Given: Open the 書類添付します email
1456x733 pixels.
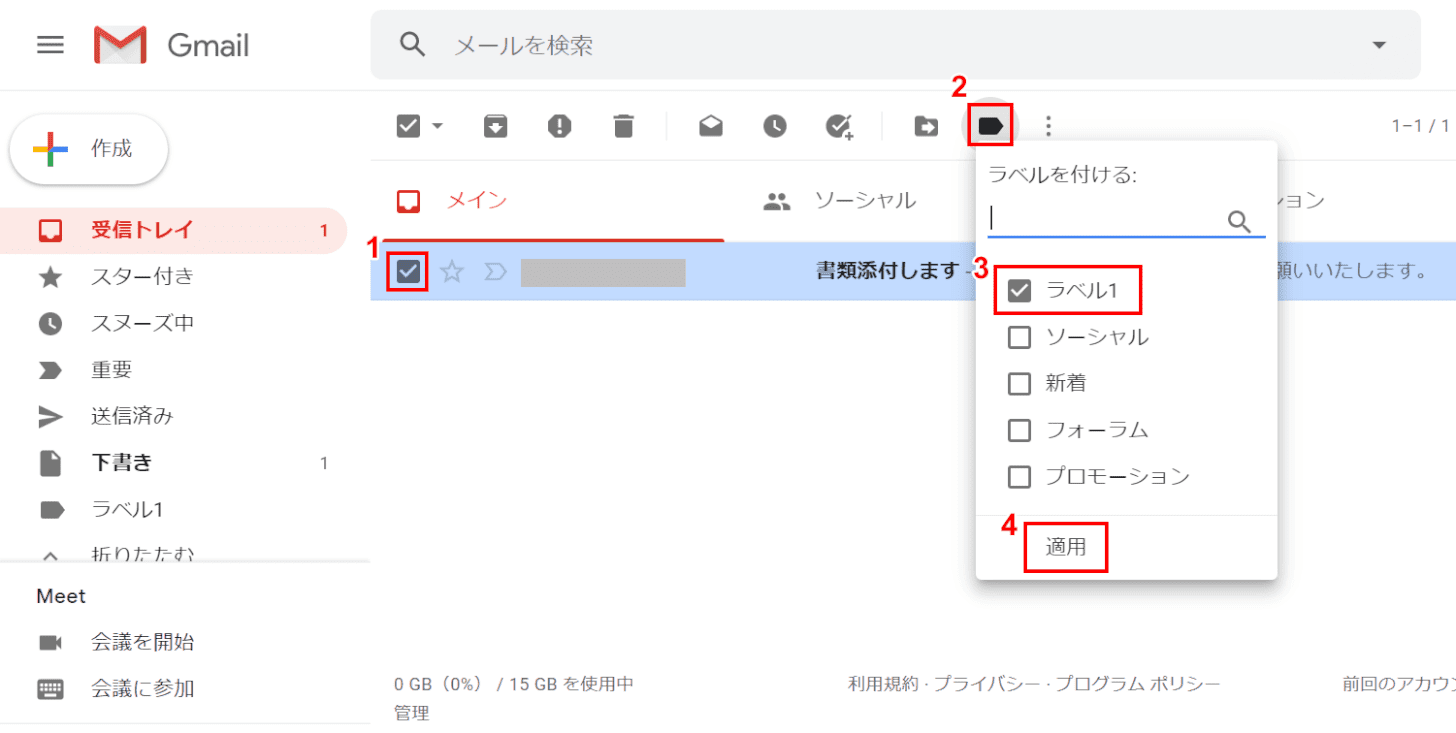Looking at the screenshot, I should pyautogui.click(x=888, y=271).
